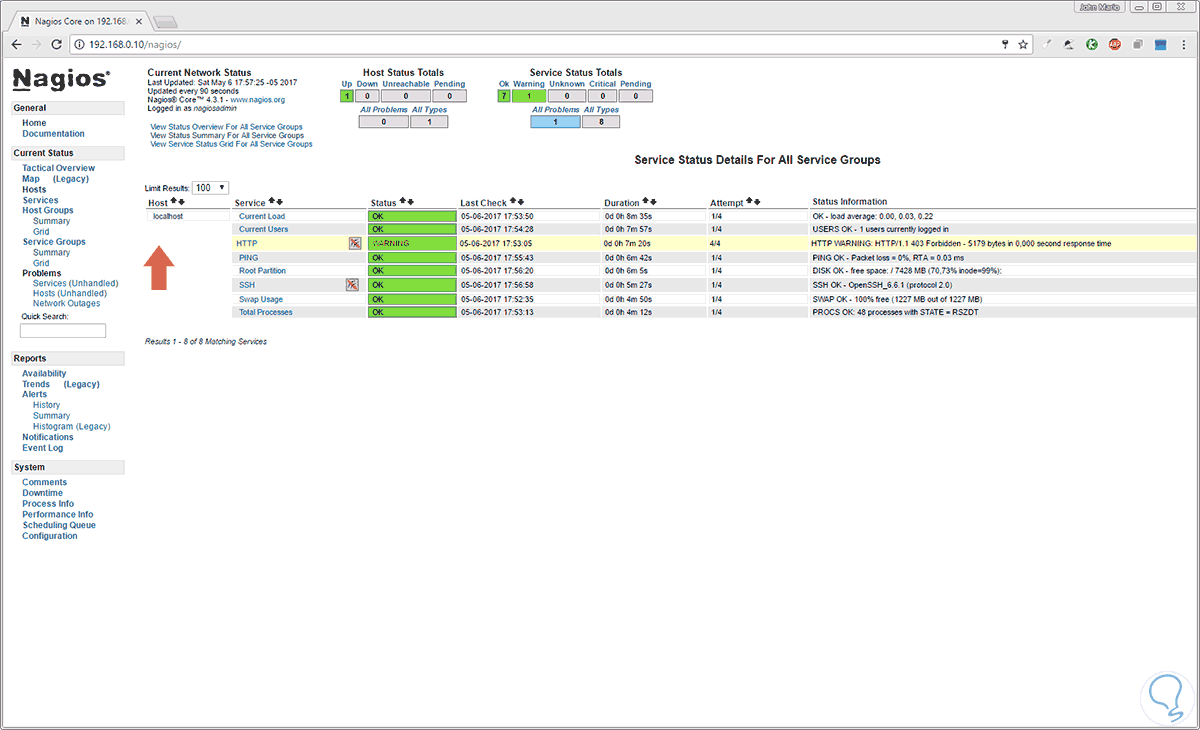Click Host Status All Types count box

[429, 122]
